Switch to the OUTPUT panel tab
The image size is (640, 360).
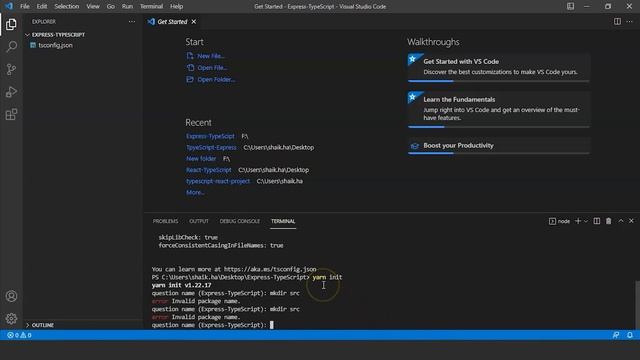tap(199, 221)
